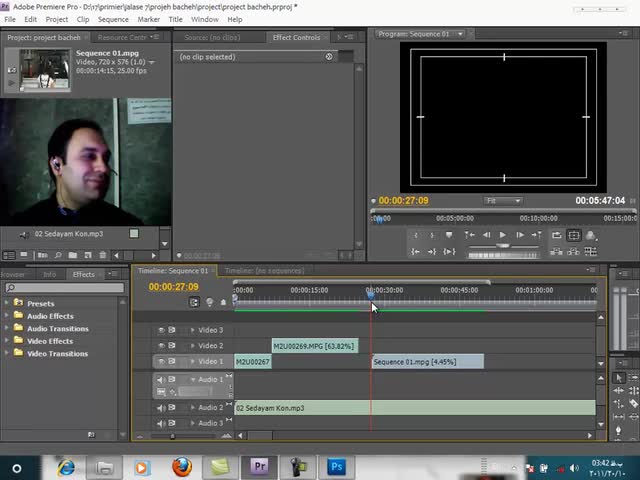Click the Loop button in Program monitor
Viewport: 640px width, 480px height.
coord(556,235)
